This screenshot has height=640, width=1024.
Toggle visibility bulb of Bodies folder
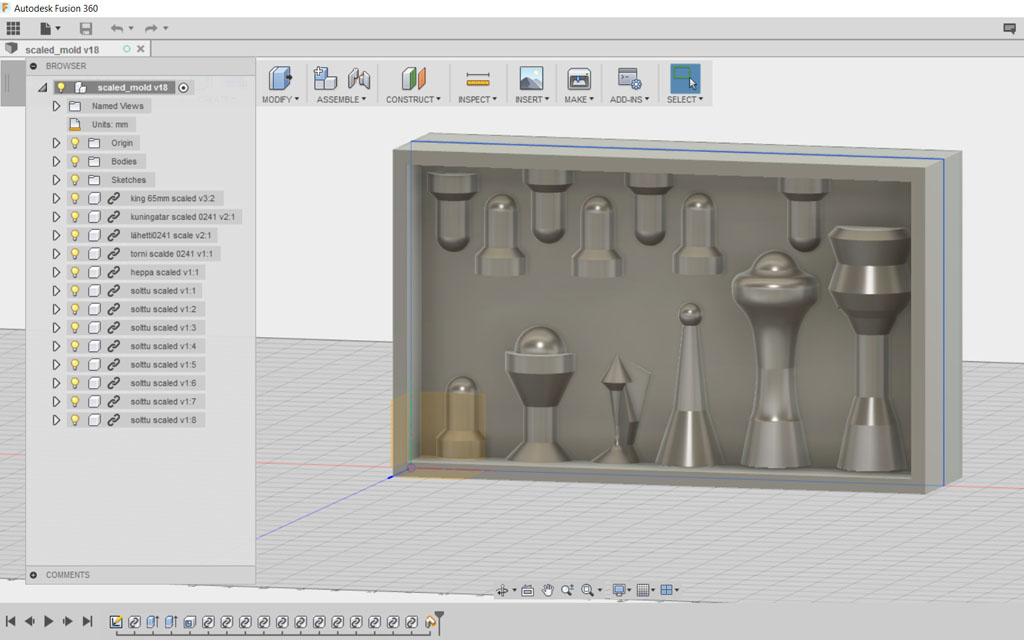click(x=75, y=161)
